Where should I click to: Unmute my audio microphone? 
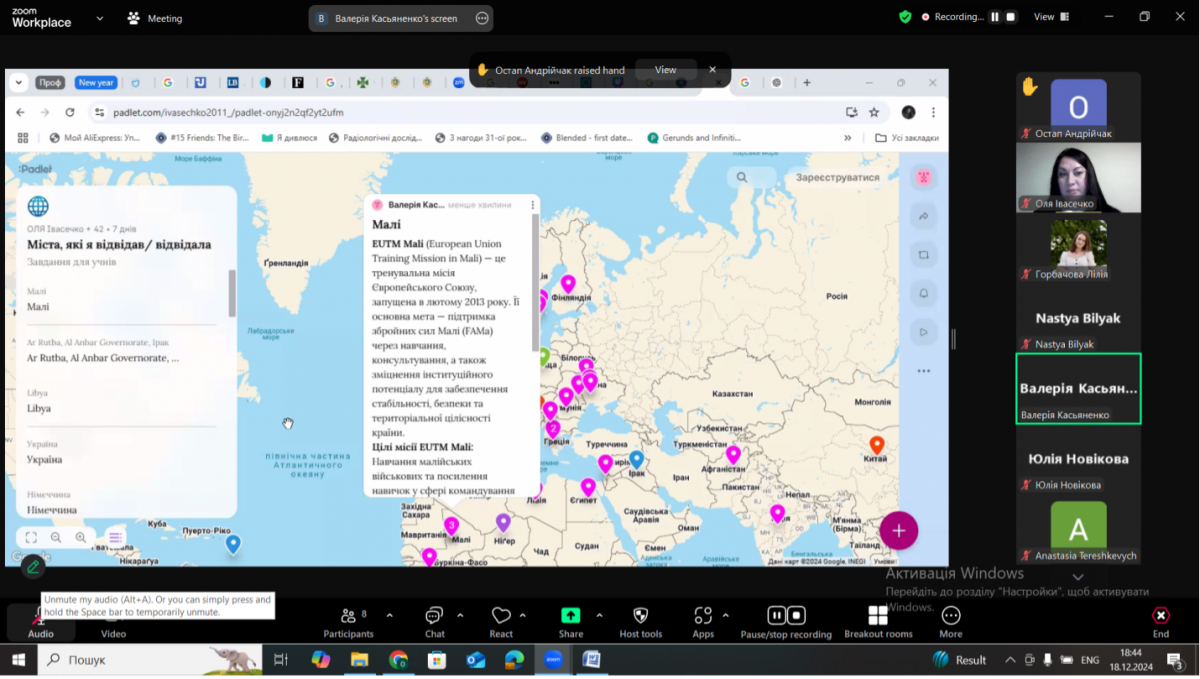tap(40, 620)
